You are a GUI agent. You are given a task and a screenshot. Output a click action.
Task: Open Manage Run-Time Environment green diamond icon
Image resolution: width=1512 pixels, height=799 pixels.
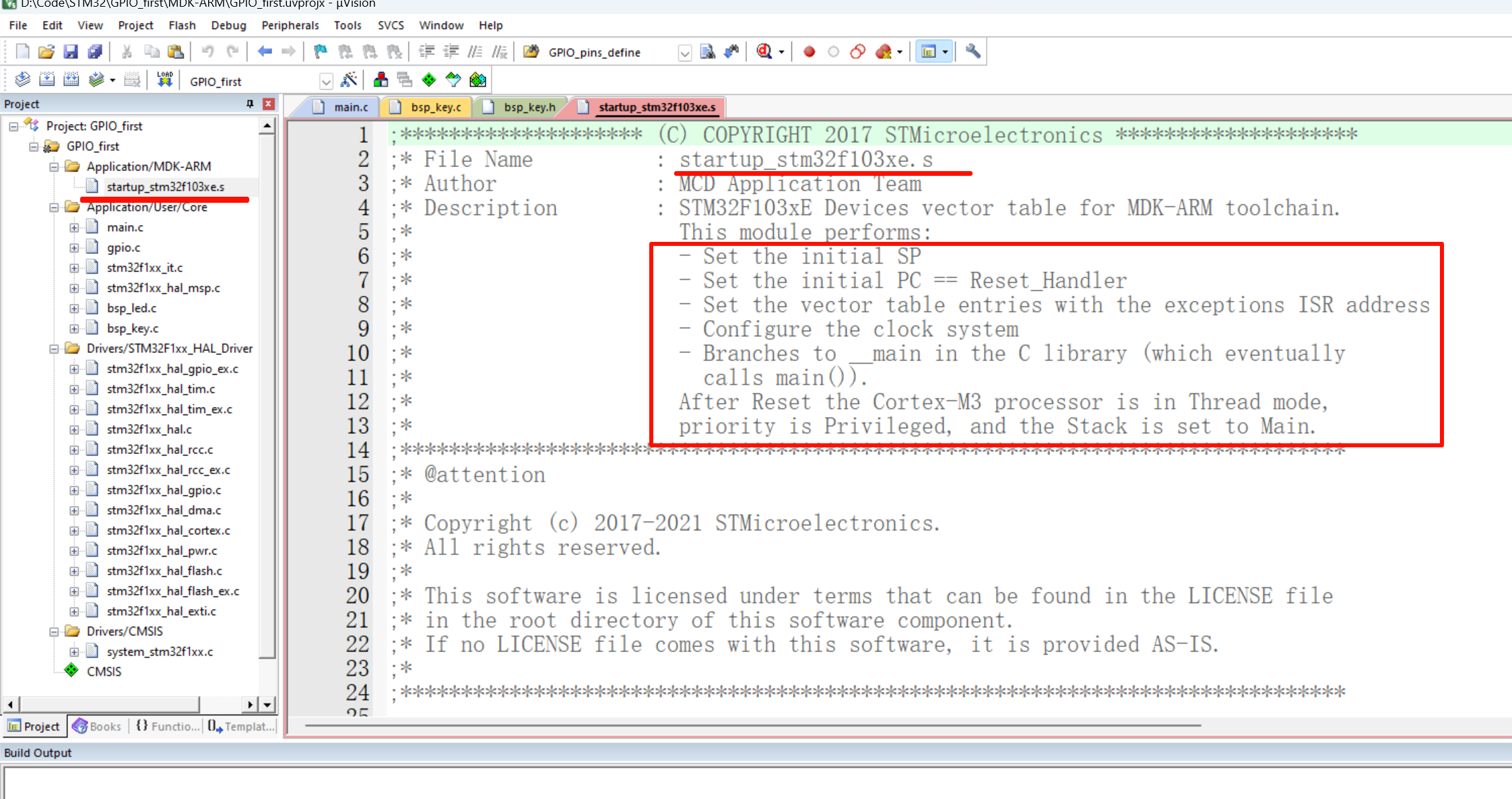click(429, 80)
